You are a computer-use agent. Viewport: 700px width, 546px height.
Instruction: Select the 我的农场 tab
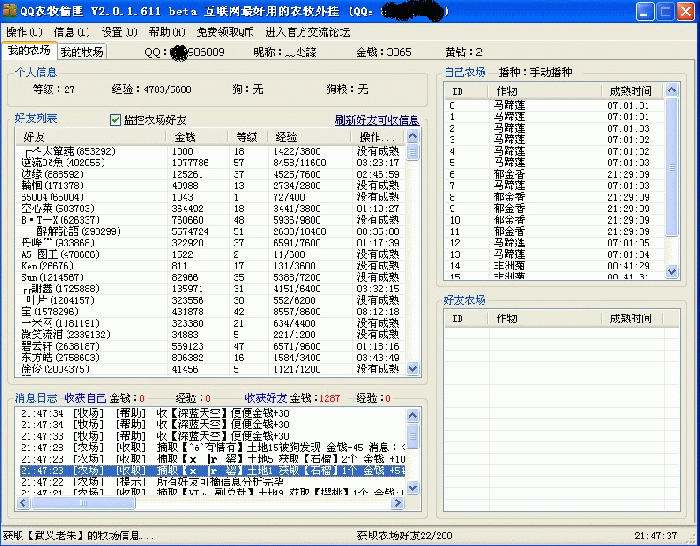tap(28, 50)
